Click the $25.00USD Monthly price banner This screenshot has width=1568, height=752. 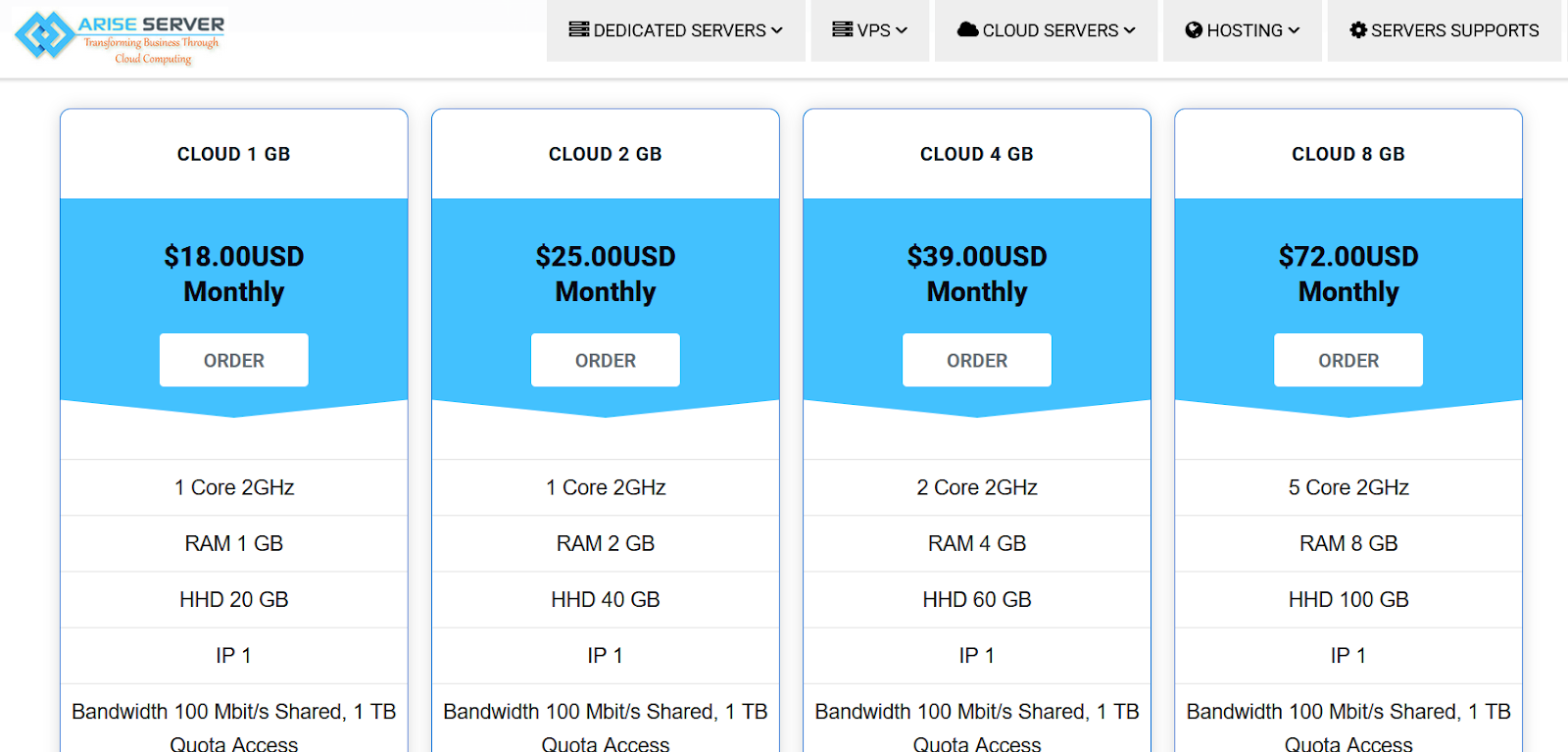tap(605, 274)
